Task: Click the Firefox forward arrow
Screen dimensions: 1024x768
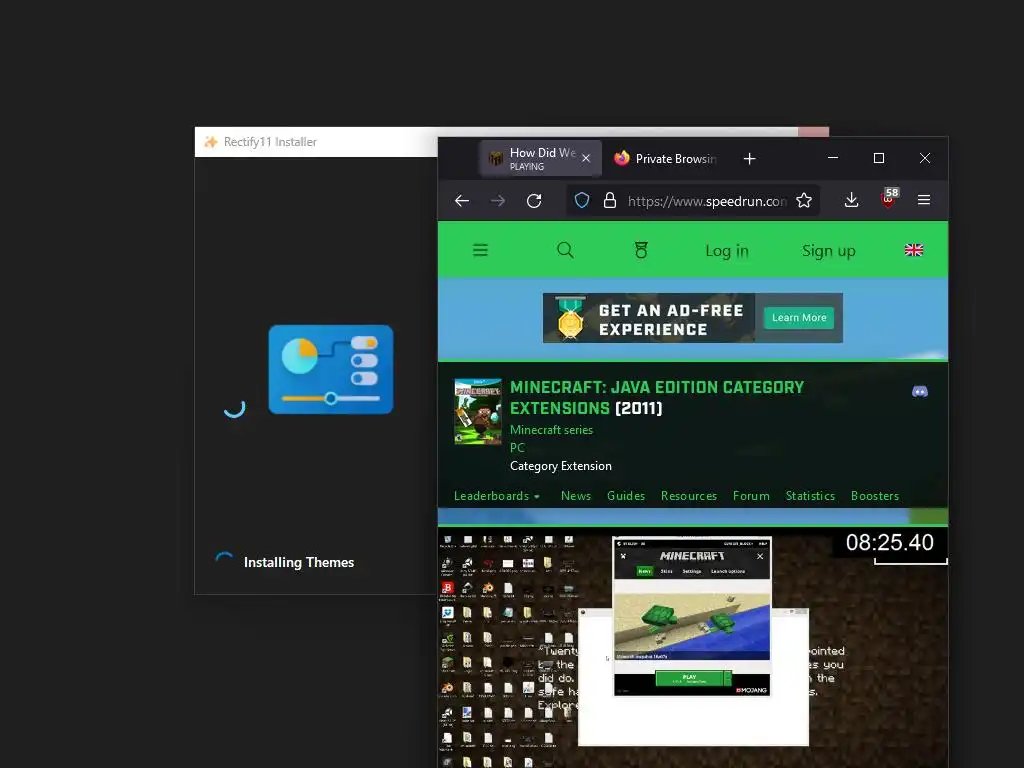Action: pos(498,200)
